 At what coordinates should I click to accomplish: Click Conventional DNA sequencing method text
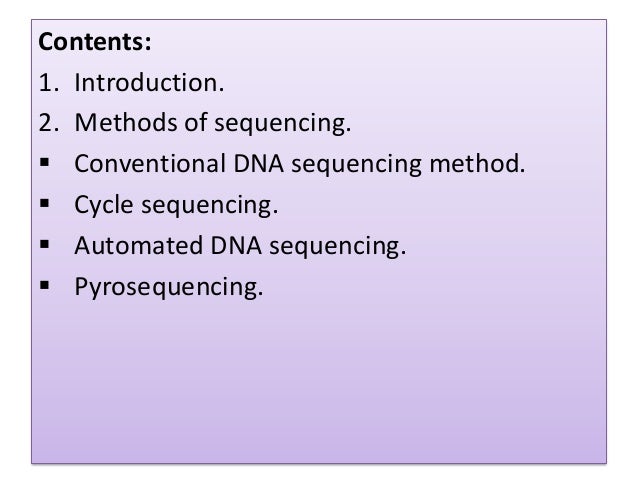(300, 164)
